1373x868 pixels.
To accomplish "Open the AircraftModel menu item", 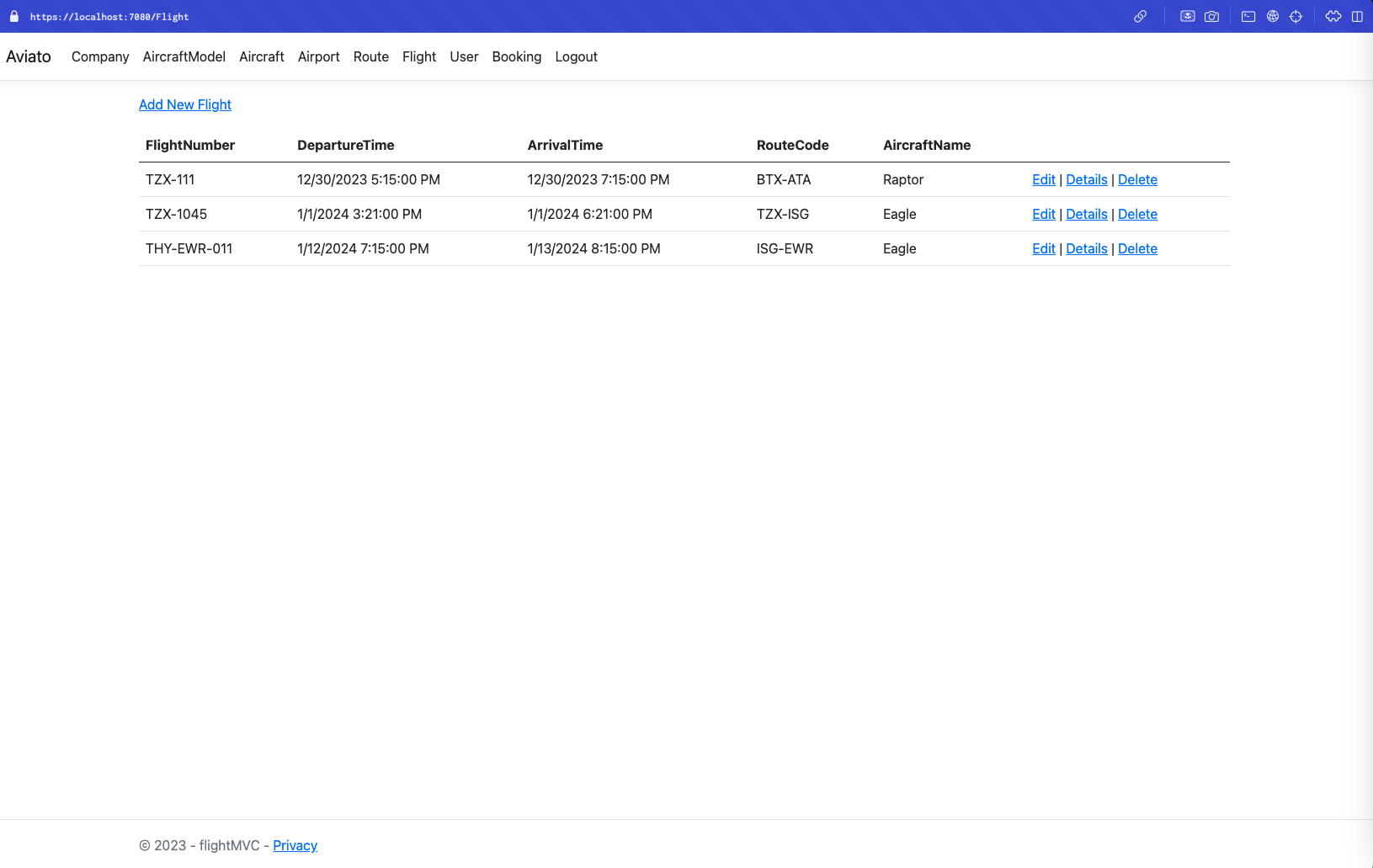I will (184, 56).
